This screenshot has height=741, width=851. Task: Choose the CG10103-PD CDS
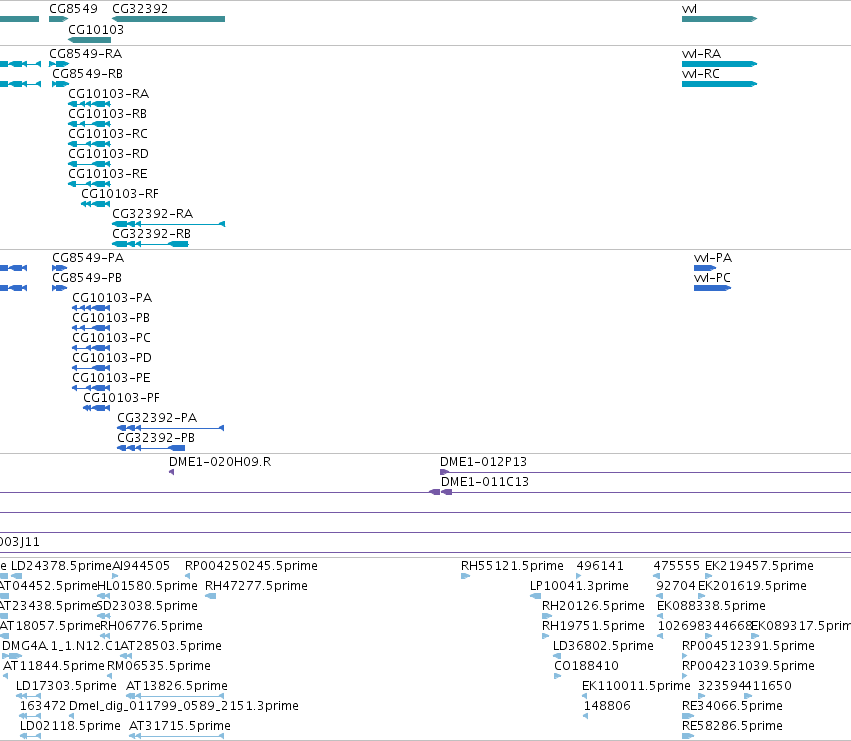pos(112,358)
